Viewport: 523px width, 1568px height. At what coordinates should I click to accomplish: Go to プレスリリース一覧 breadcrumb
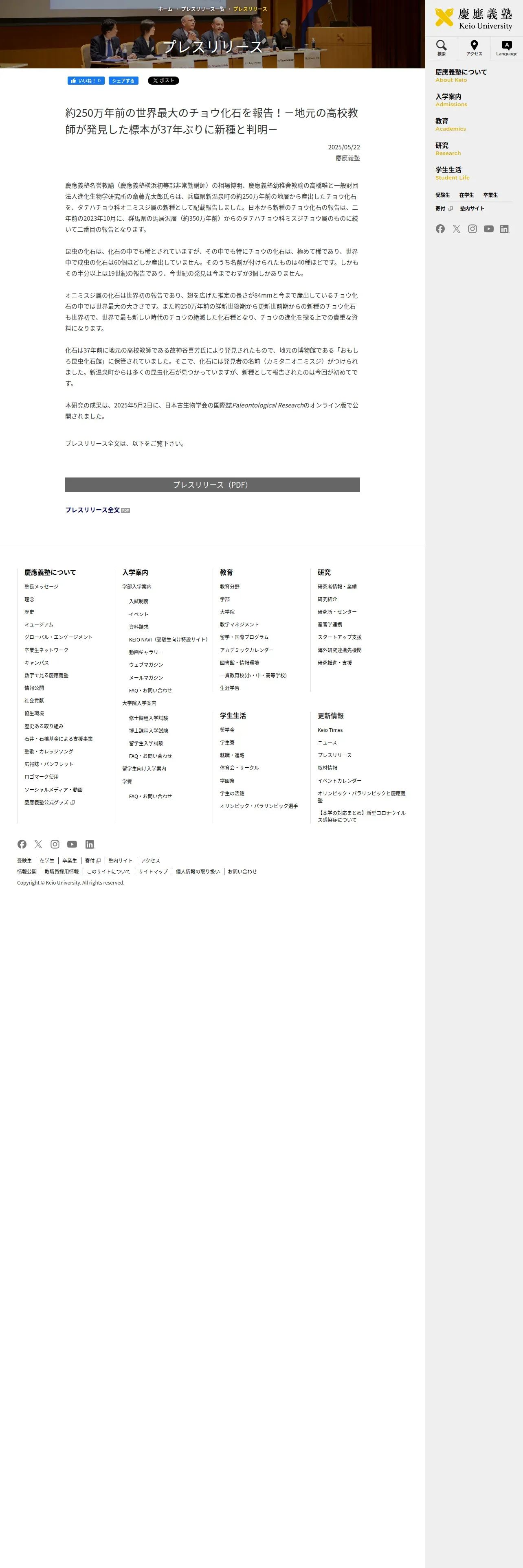coord(203,9)
